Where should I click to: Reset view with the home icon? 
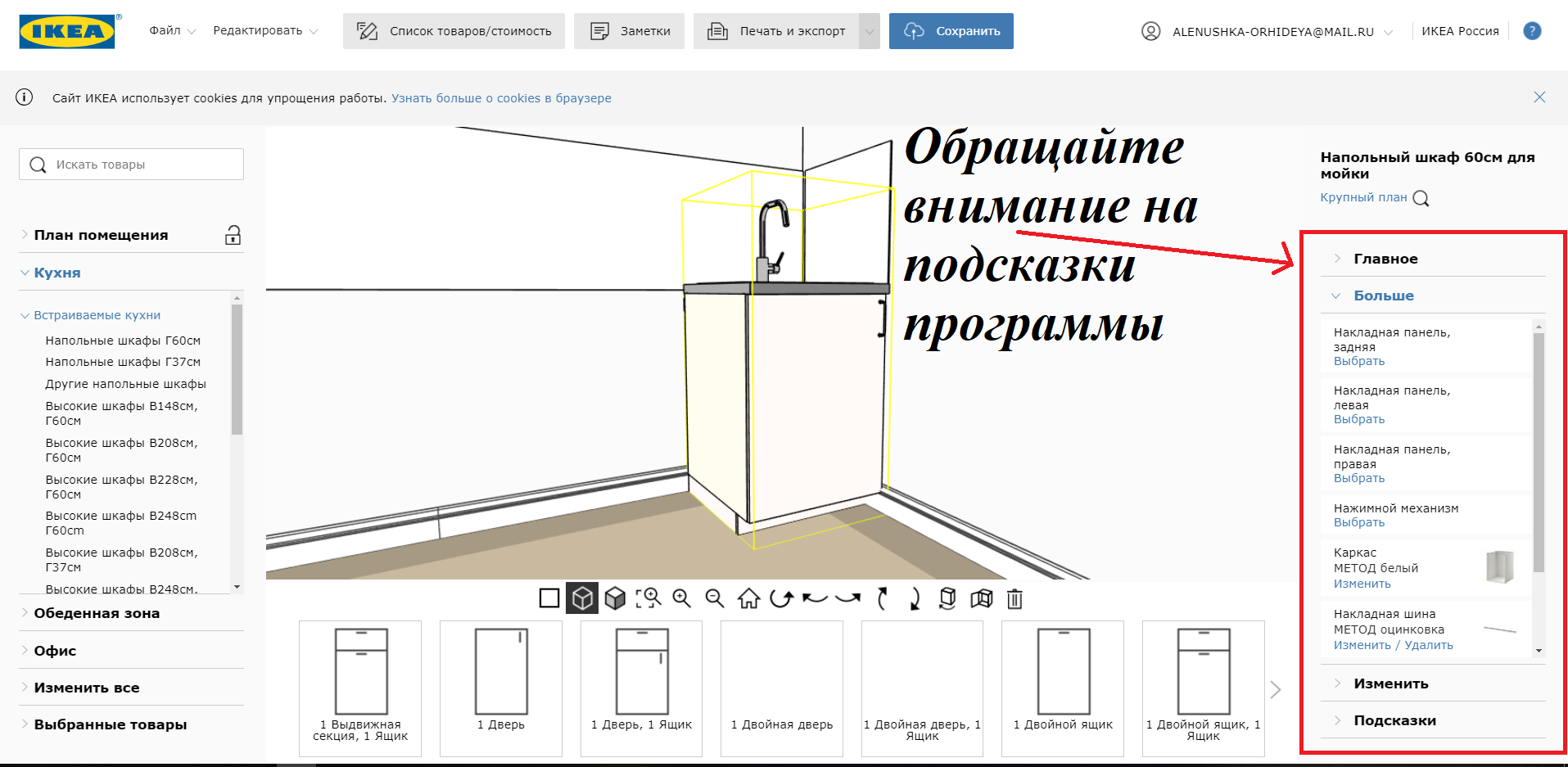[748, 598]
